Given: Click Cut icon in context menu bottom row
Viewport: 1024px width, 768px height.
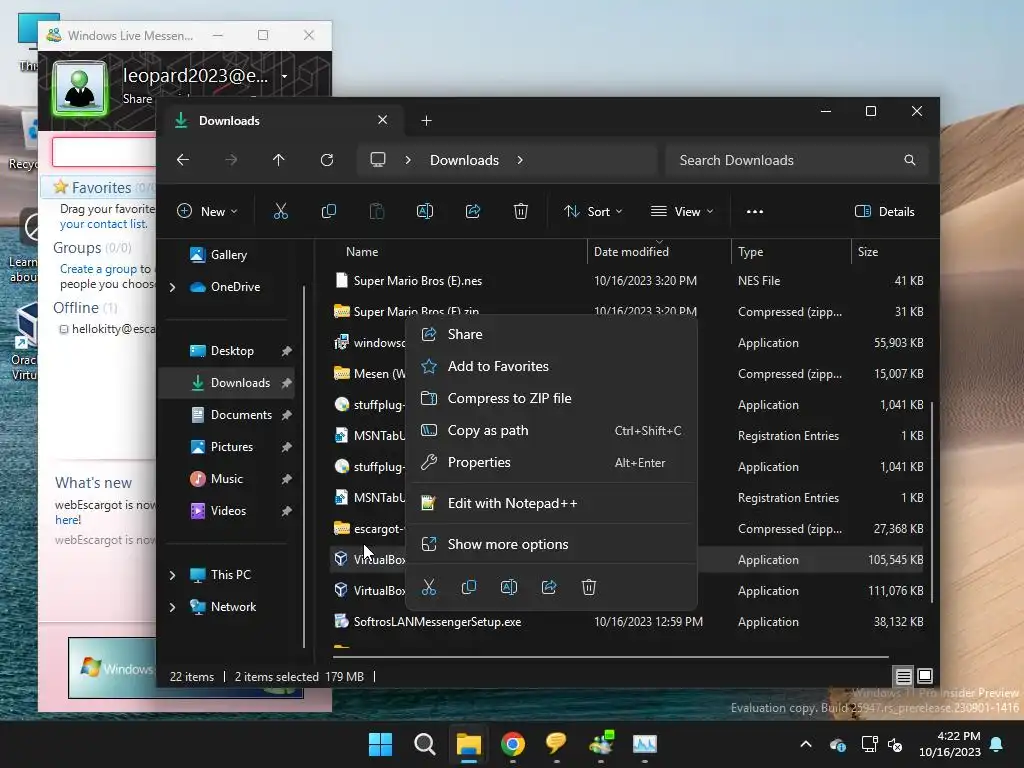Looking at the screenshot, I should click(428, 587).
